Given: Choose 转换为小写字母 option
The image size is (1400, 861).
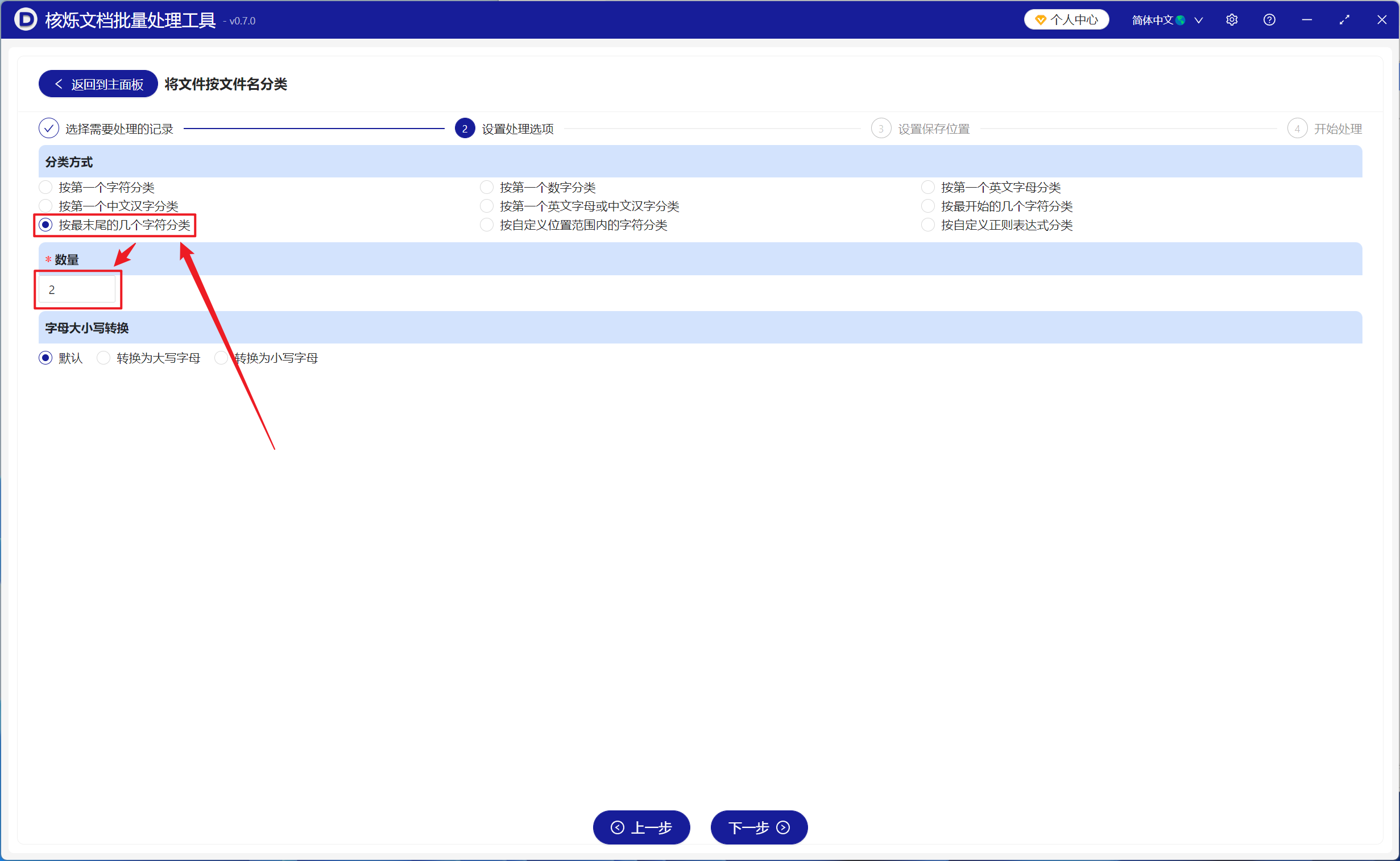Looking at the screenshot, I should pos(221,358).
